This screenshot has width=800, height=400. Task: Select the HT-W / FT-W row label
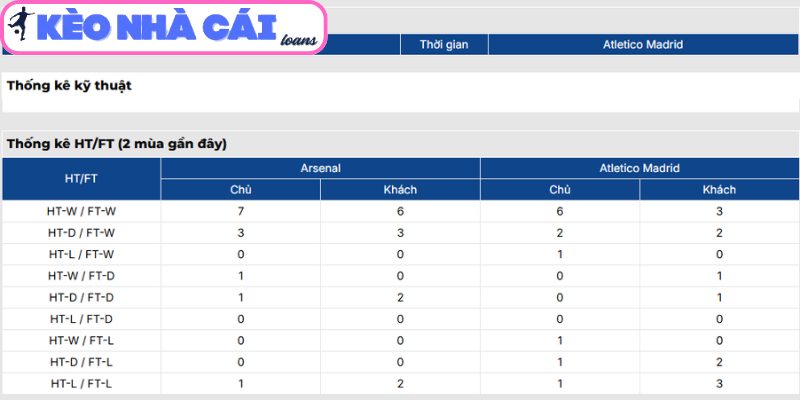click(x=82, y=211)
